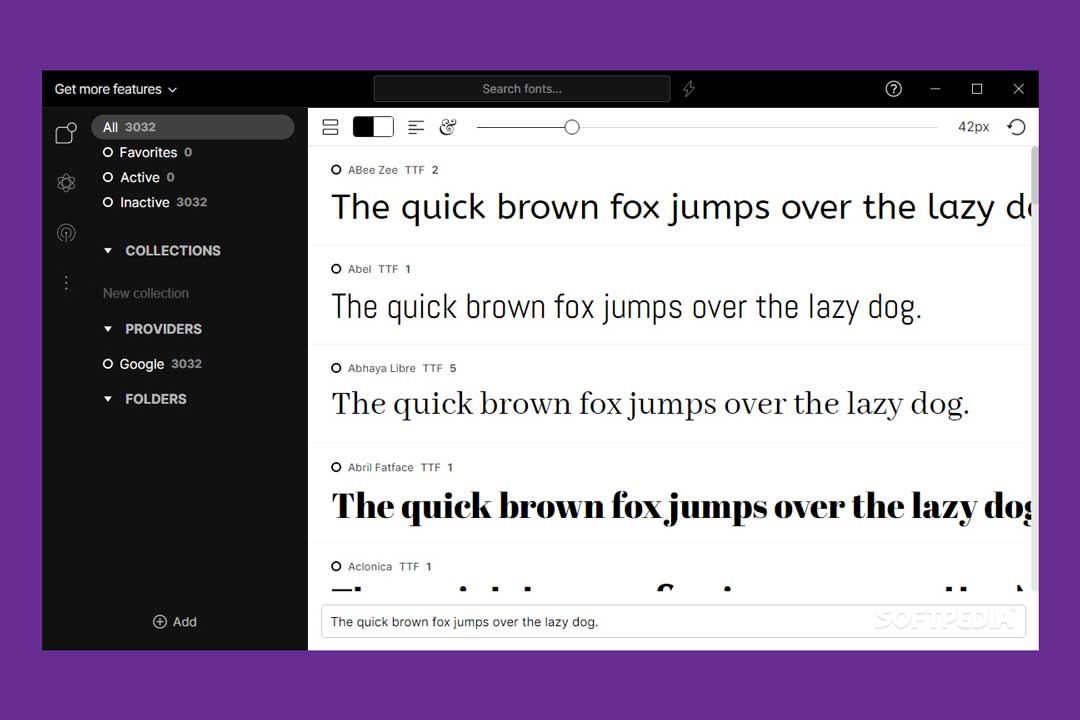Click the Search fonts input field
Screen dimensions: 1080x720
click(522, 89)
